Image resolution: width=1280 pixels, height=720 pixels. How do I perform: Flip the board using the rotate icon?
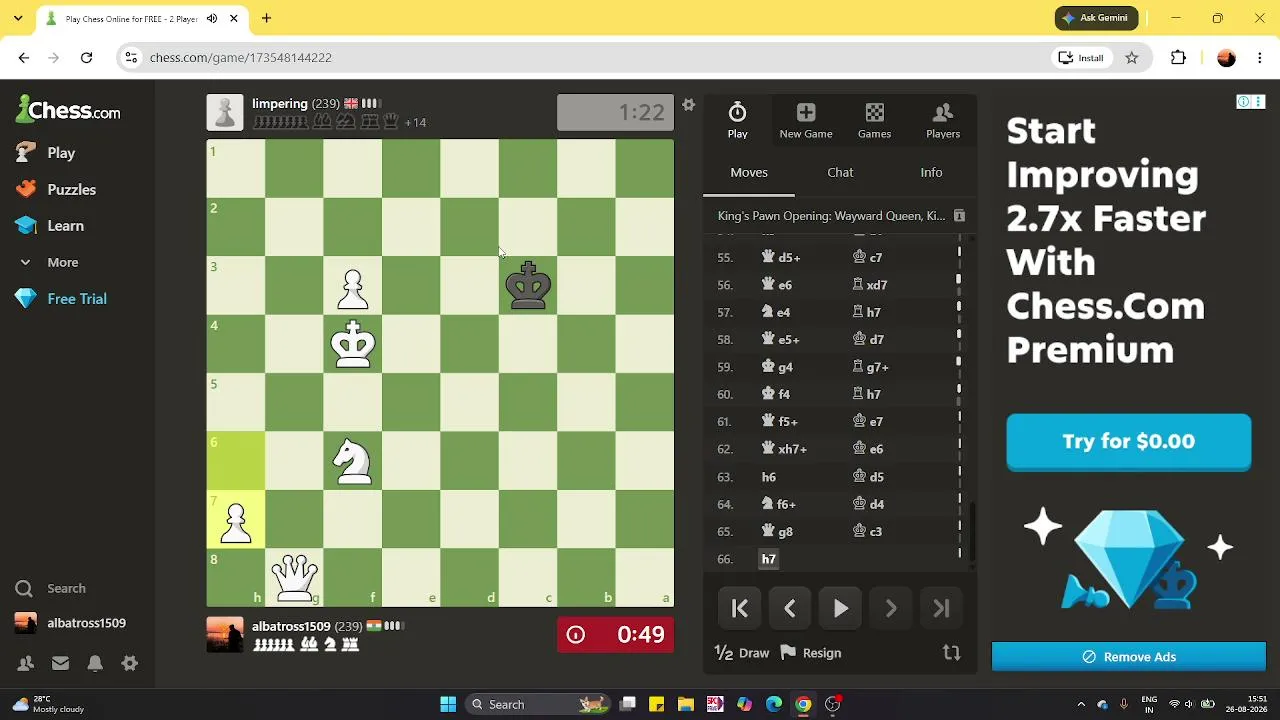point(951,653)
